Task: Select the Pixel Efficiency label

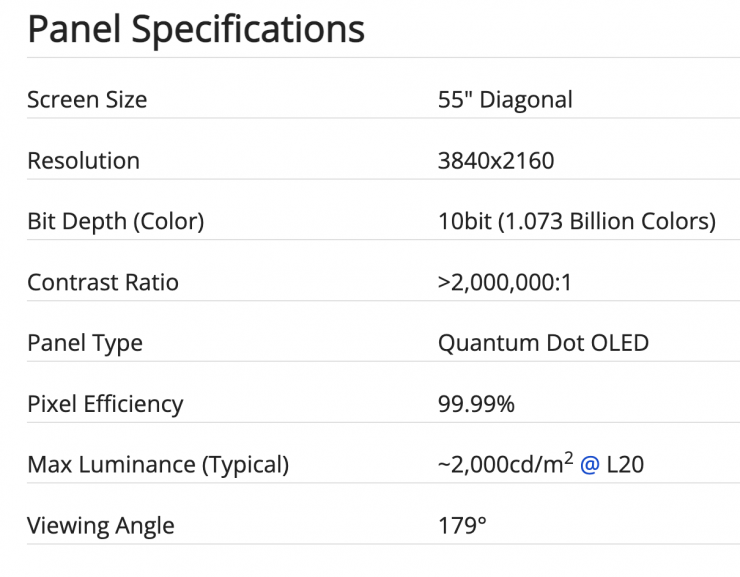Action: click(x=105, y=405)
